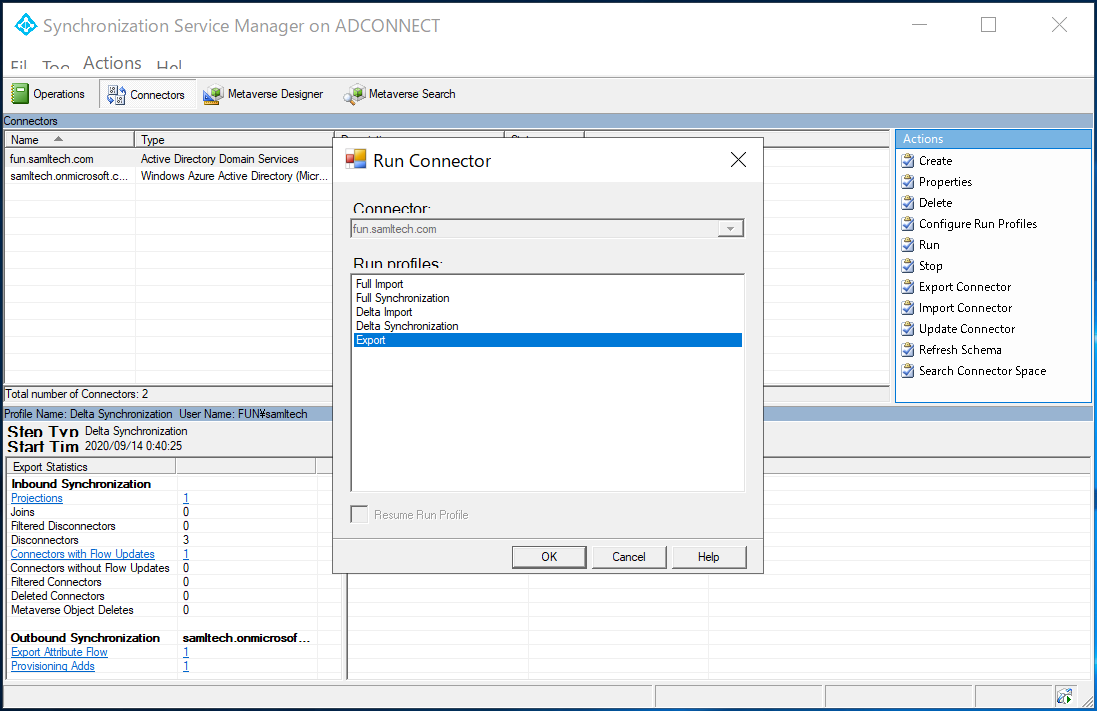The width and height of the screenshot is (1097, 711).
Task: Close the Run Connector dialog
Action: 738,160
